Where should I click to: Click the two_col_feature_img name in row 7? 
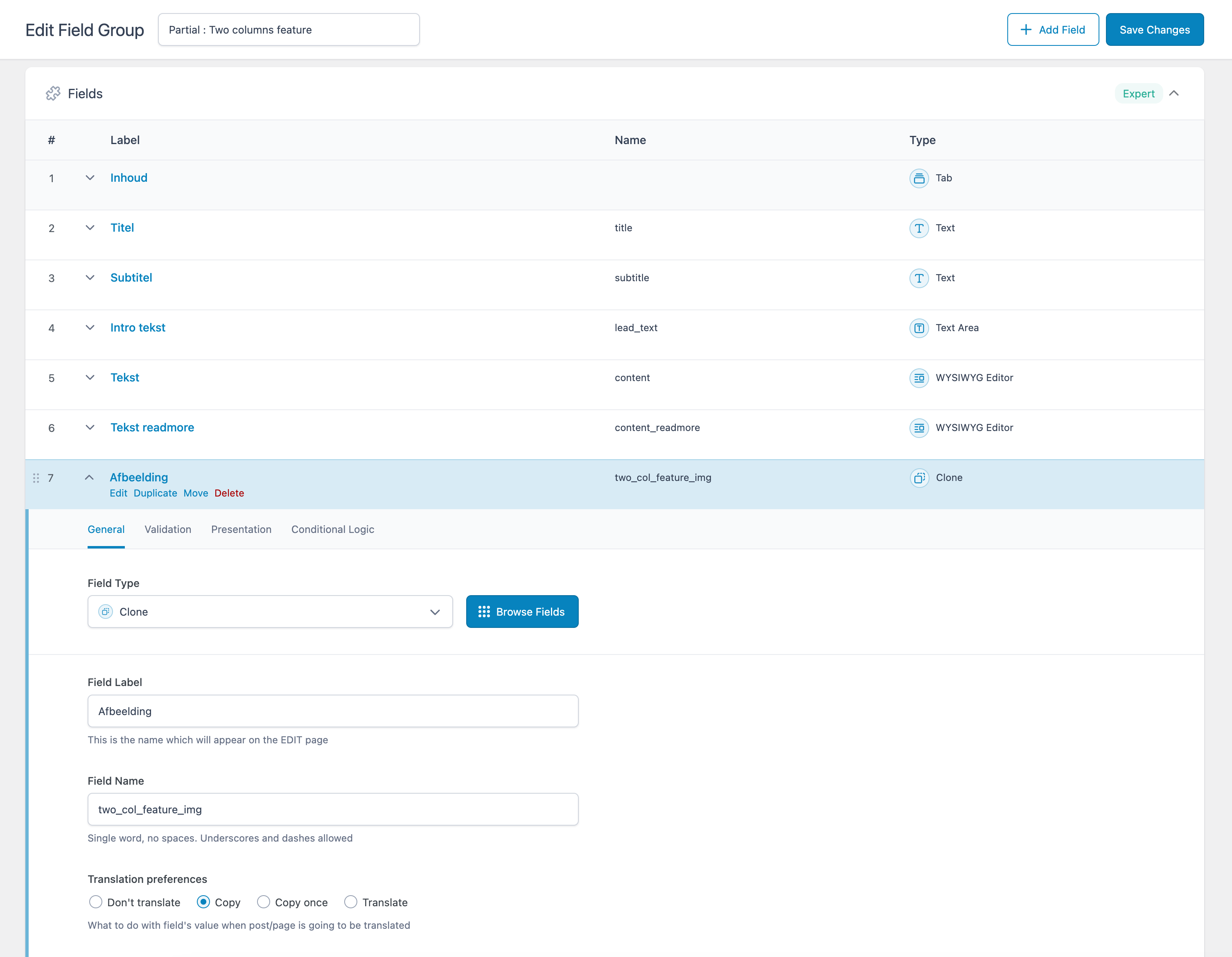point(663,477)
